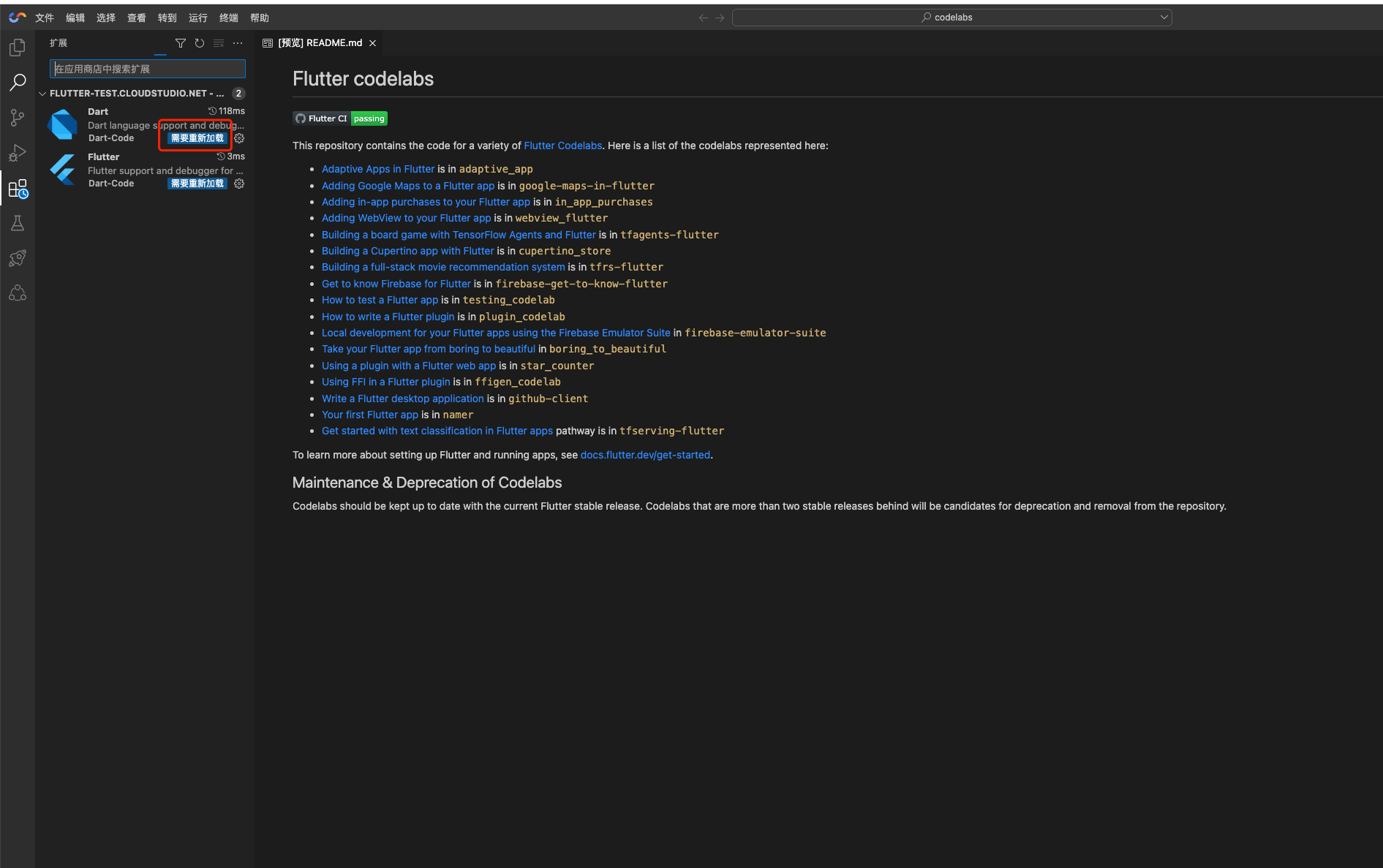Viewport: 1383px width, 868px height.
Task: Click Dart activation time 118ms
Action: click(x=227, y=111)
